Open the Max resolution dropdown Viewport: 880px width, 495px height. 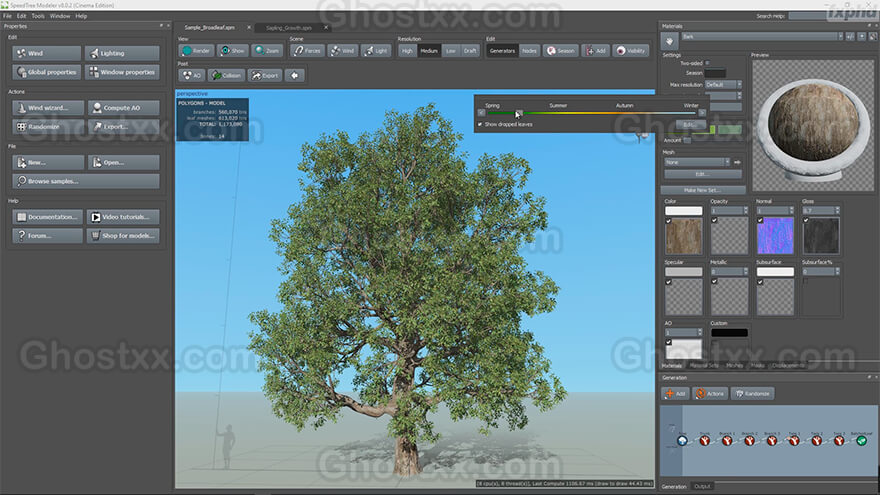click(723, 85)
